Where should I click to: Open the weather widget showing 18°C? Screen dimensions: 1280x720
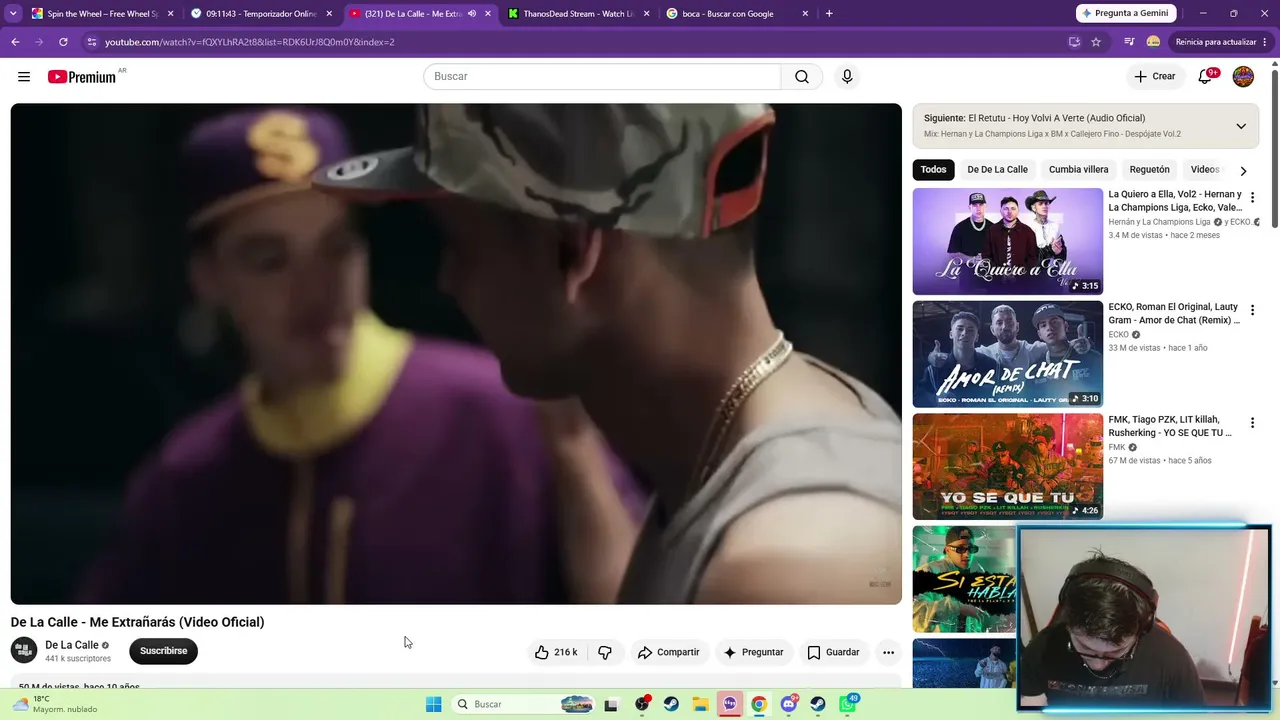click(x=55, y=704)
